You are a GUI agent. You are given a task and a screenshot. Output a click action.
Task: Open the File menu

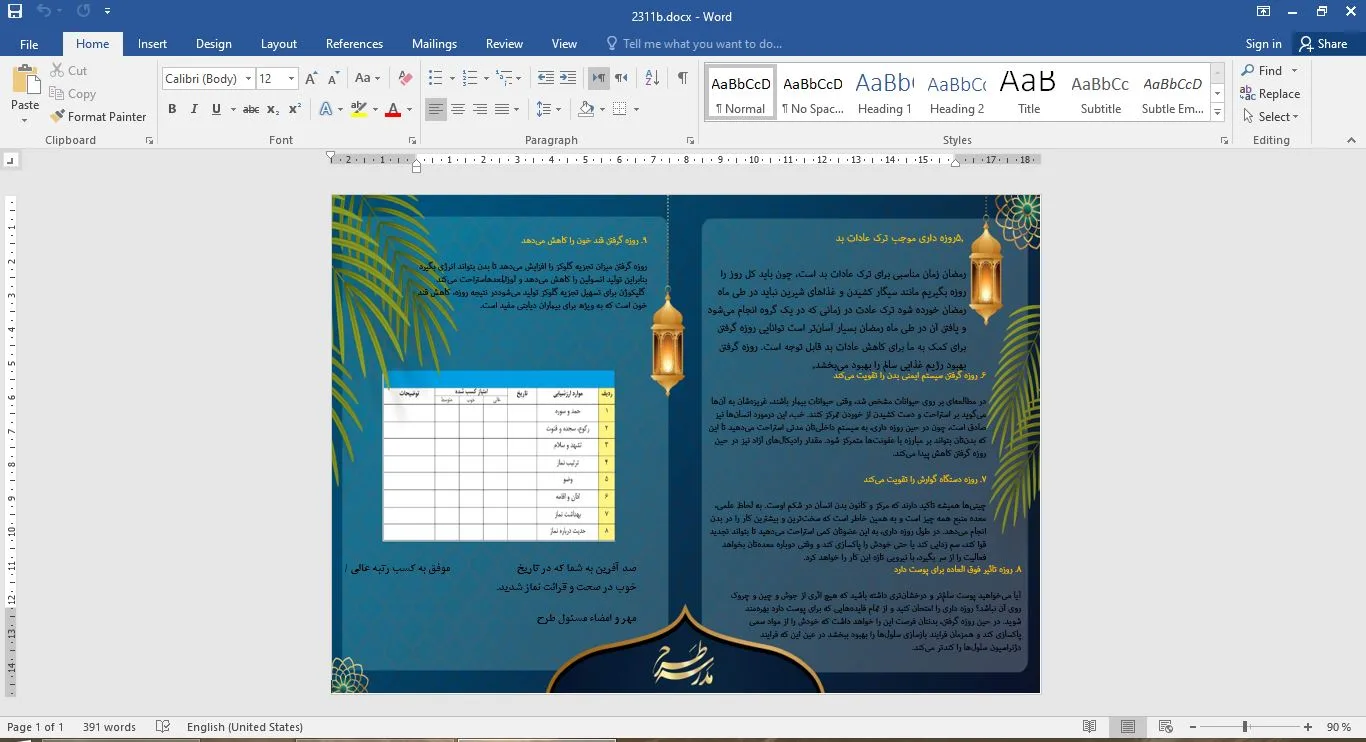click(x=29, y=44)
